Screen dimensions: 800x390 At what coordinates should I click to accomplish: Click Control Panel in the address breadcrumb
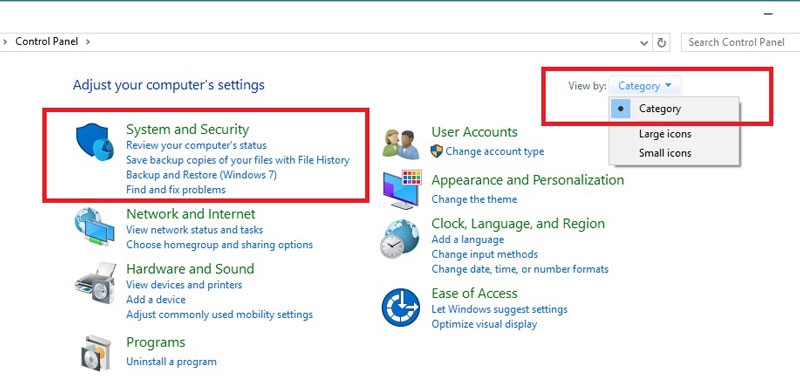[x=47, y=42]
